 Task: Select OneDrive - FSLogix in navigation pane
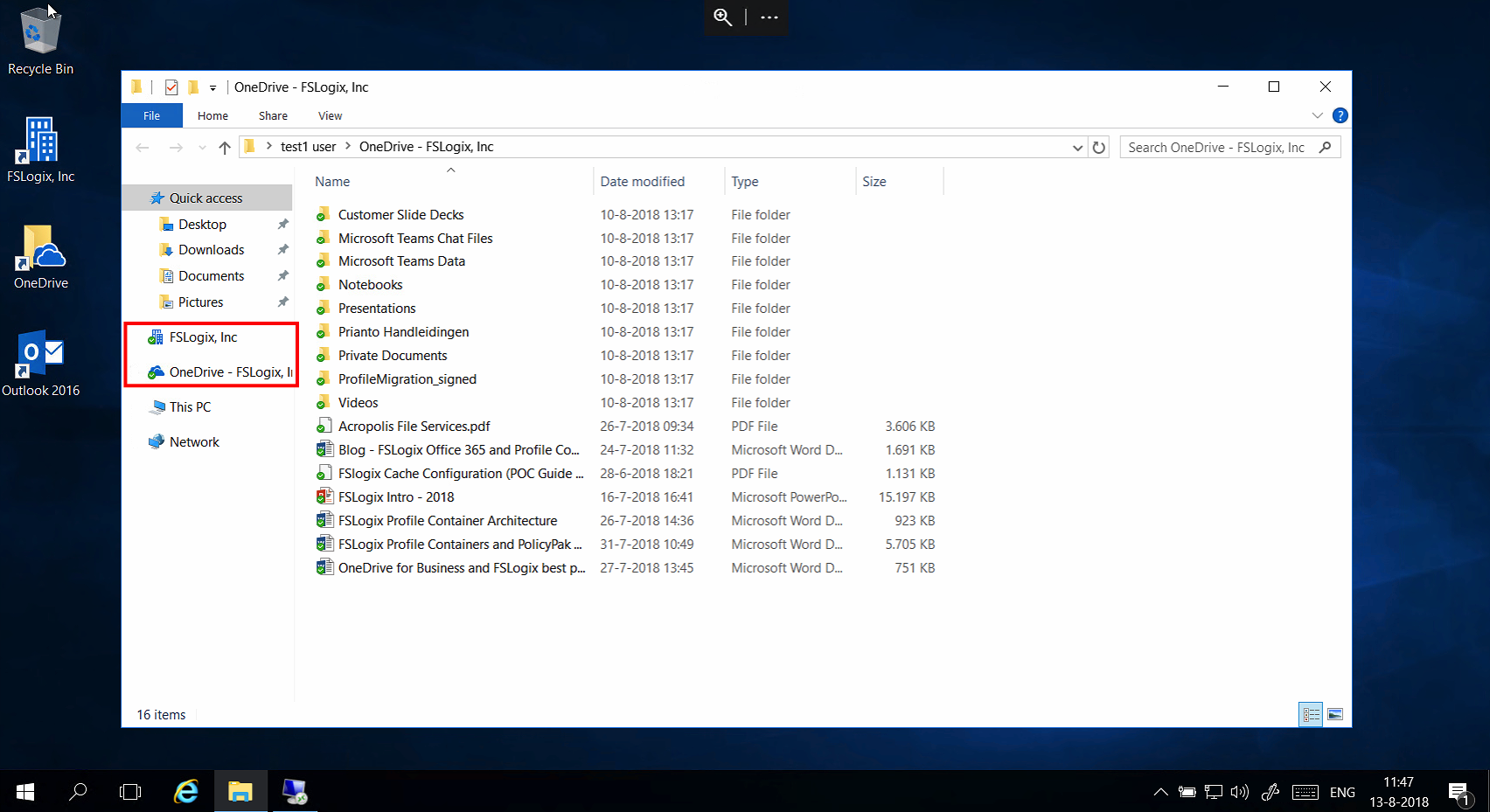click(x=231, y=372)
